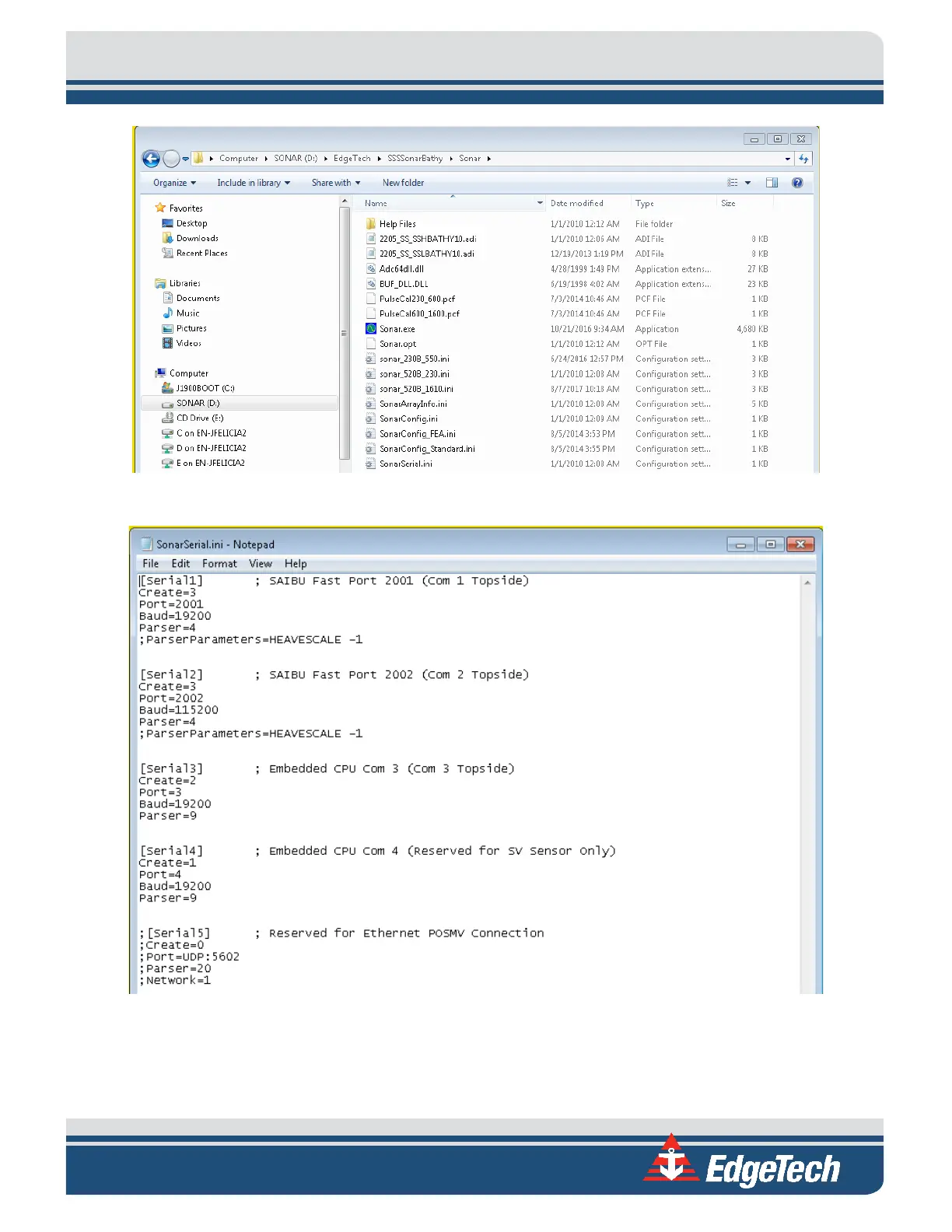Screen dimensions: 952x1232
Task: Select Libraries in the navigation pane
Action: tap(184, 283)
